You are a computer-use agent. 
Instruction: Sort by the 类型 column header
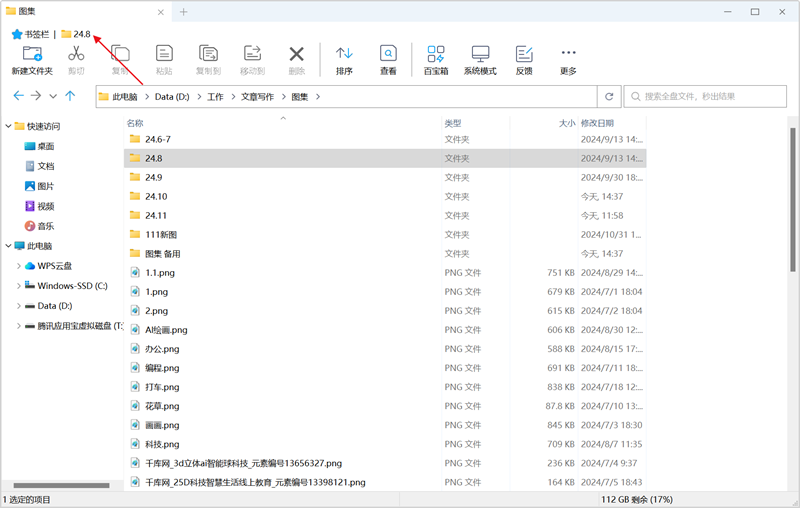point(453,123)
